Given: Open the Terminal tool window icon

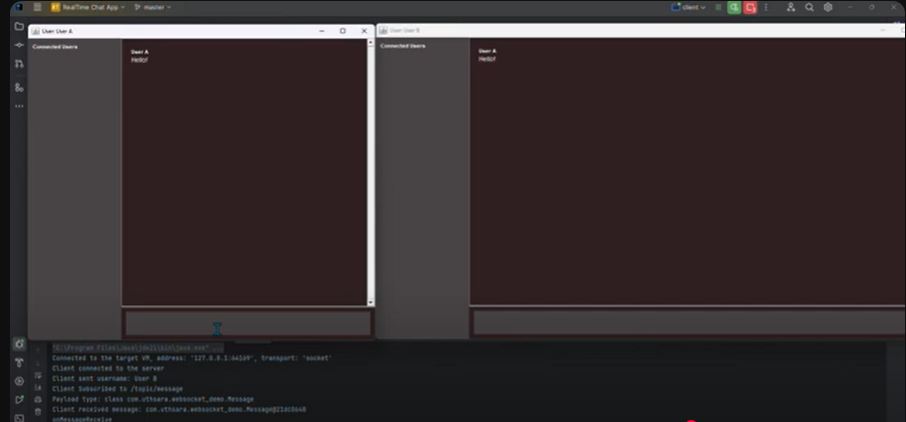Looking at the screenshot, I should point(19,417).
